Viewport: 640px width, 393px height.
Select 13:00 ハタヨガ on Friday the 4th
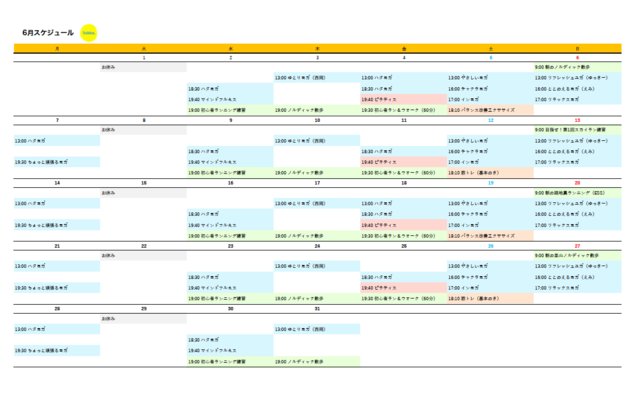coord(404,78)
